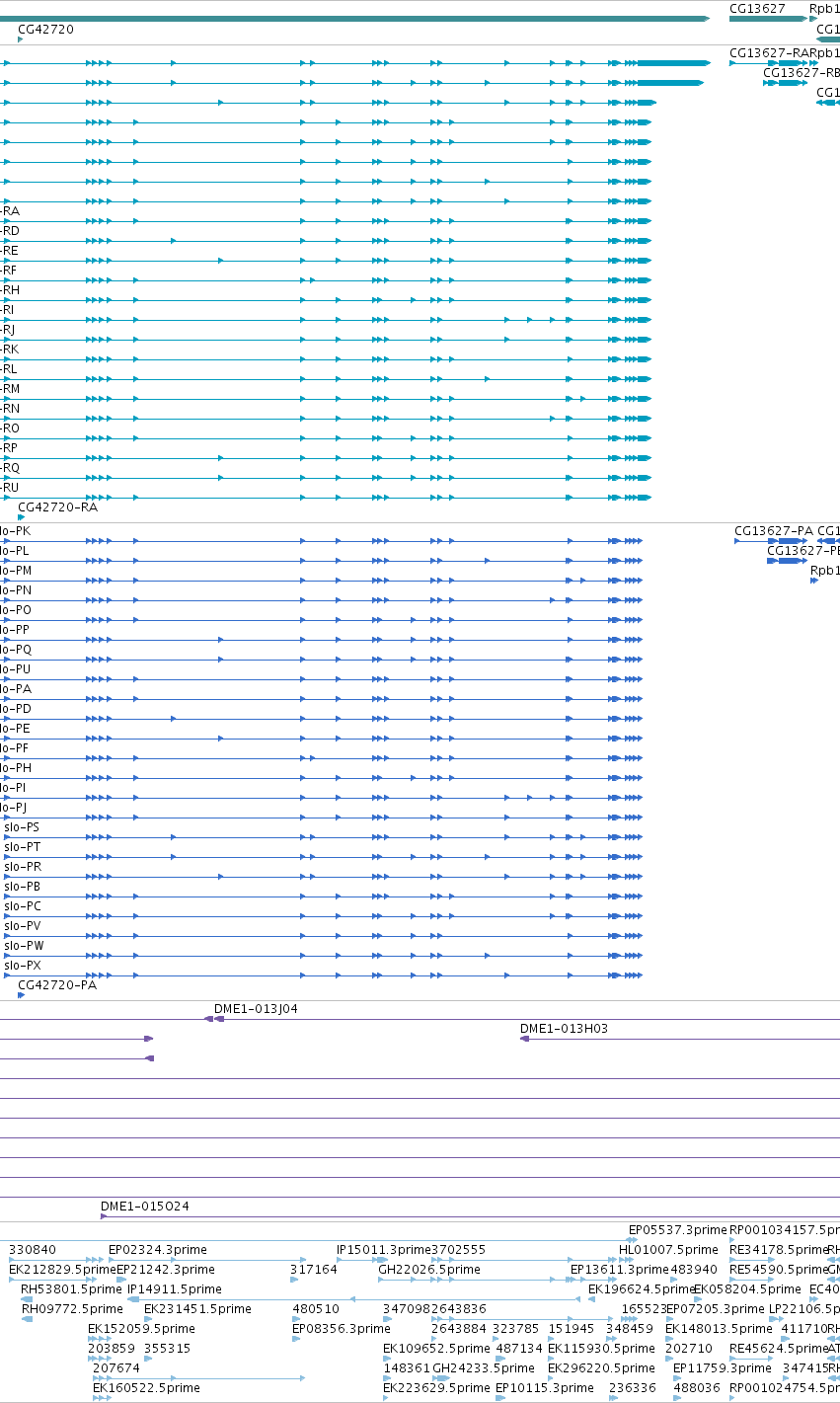Open EST EK212829.5prime
The width and height of the screenshot is (840, 1403).
[62, 1270]
